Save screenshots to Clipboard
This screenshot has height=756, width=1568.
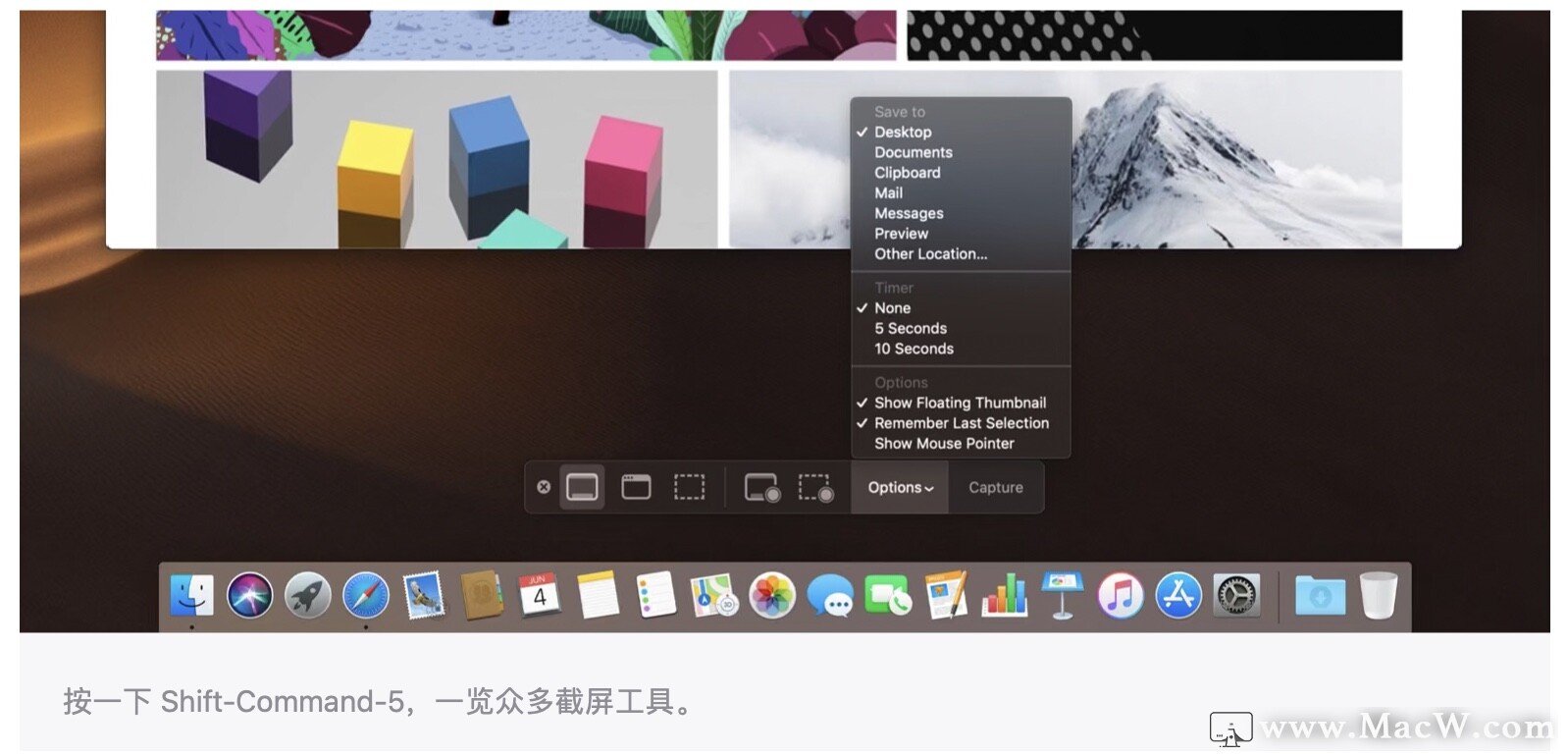click(907, 173)
